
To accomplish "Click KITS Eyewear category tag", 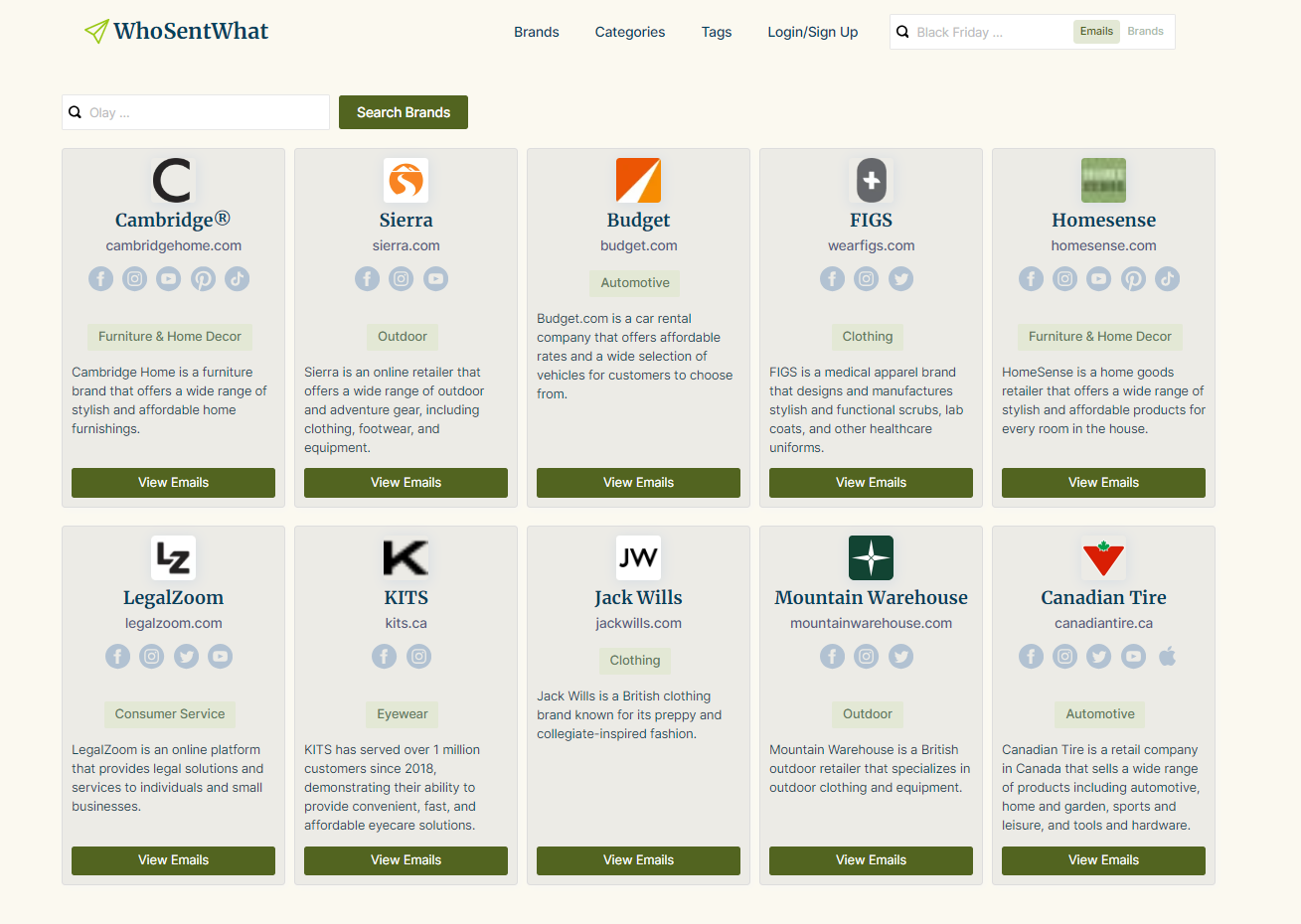I will [403, 714].
